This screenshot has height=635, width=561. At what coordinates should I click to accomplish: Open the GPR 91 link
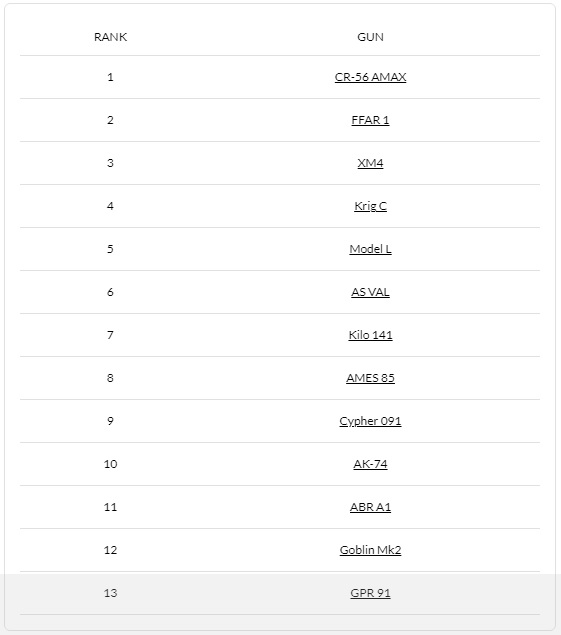click(370, 593)
